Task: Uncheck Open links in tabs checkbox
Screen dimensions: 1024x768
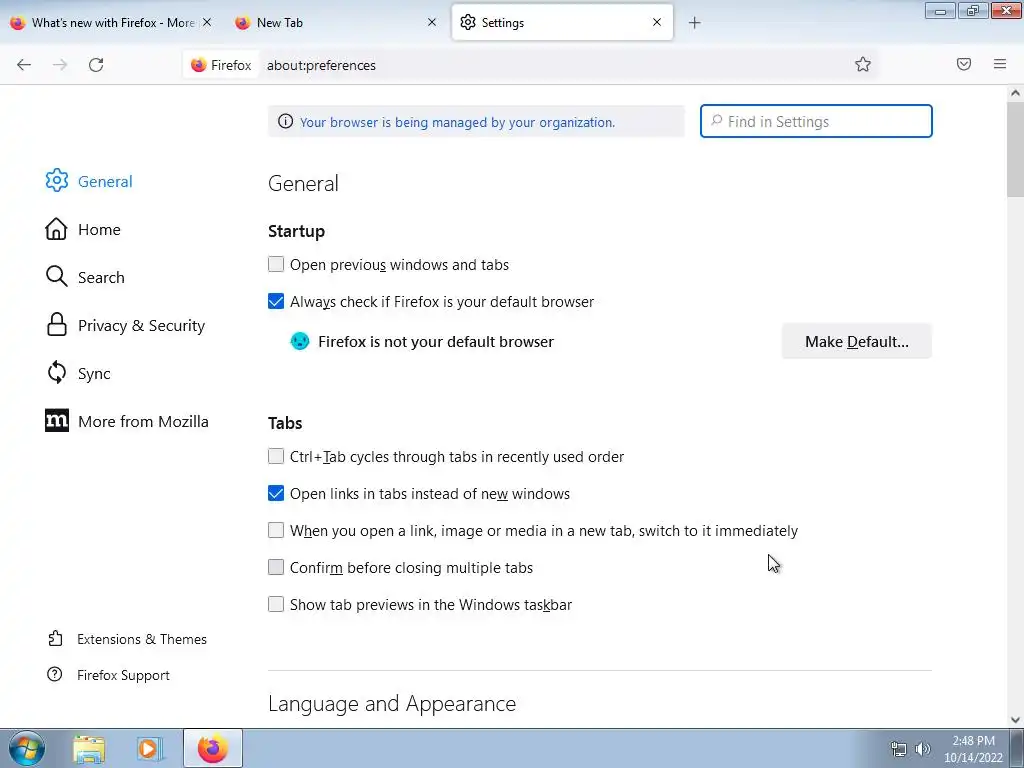Action: coord(276,493)
